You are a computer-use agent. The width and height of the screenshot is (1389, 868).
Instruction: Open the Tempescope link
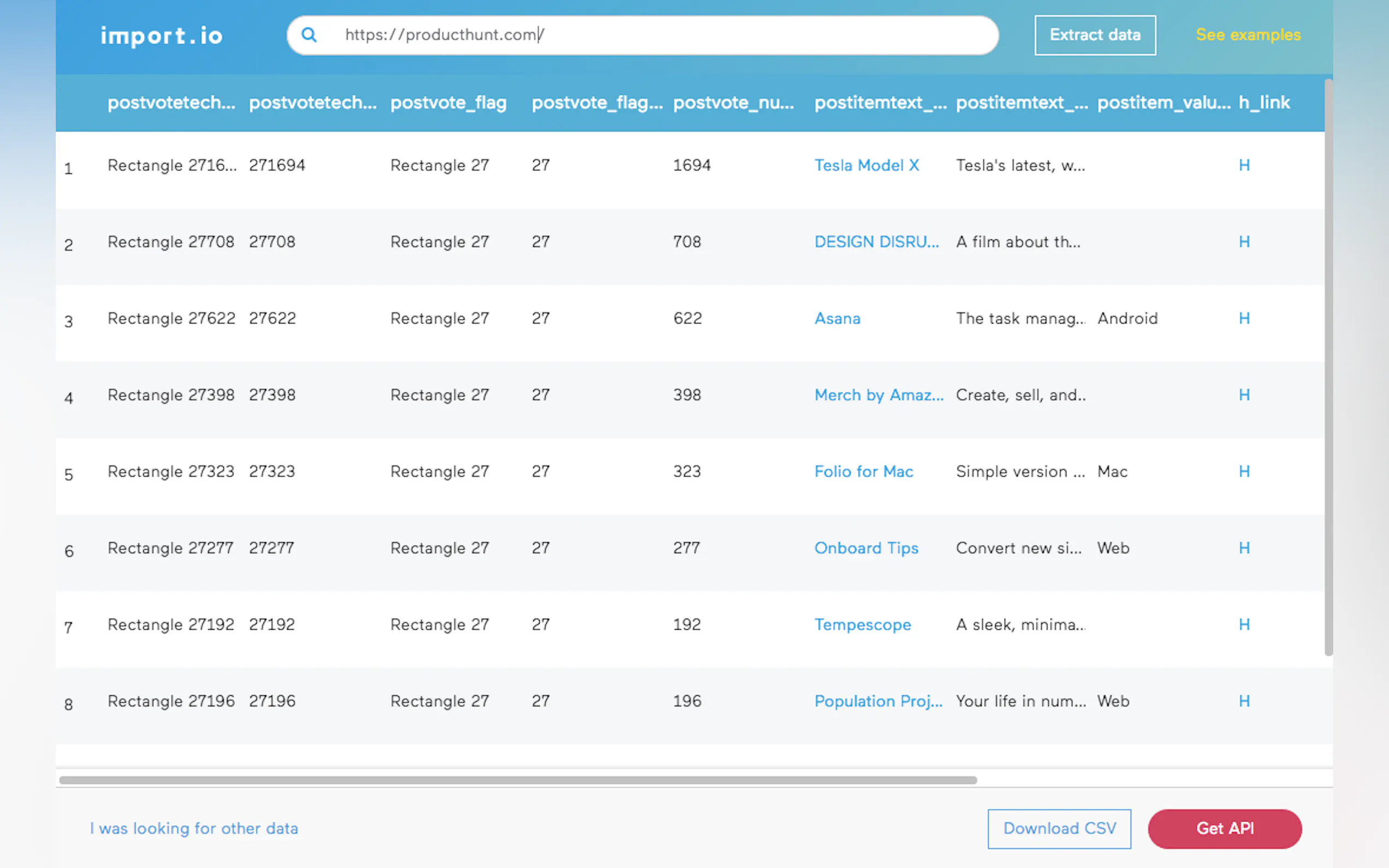point(862,625)
